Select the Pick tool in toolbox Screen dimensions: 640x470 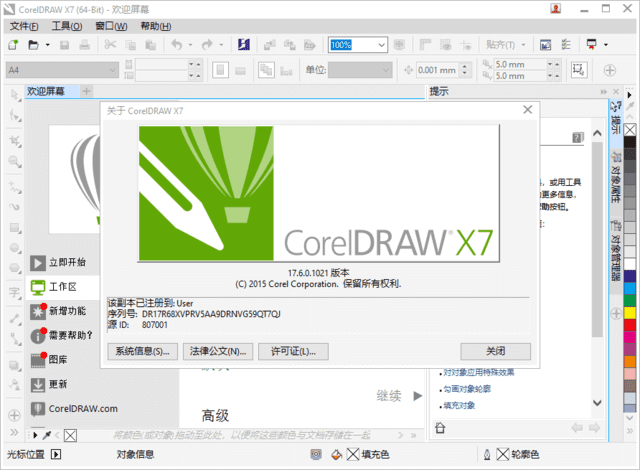[x=15, y=95]
